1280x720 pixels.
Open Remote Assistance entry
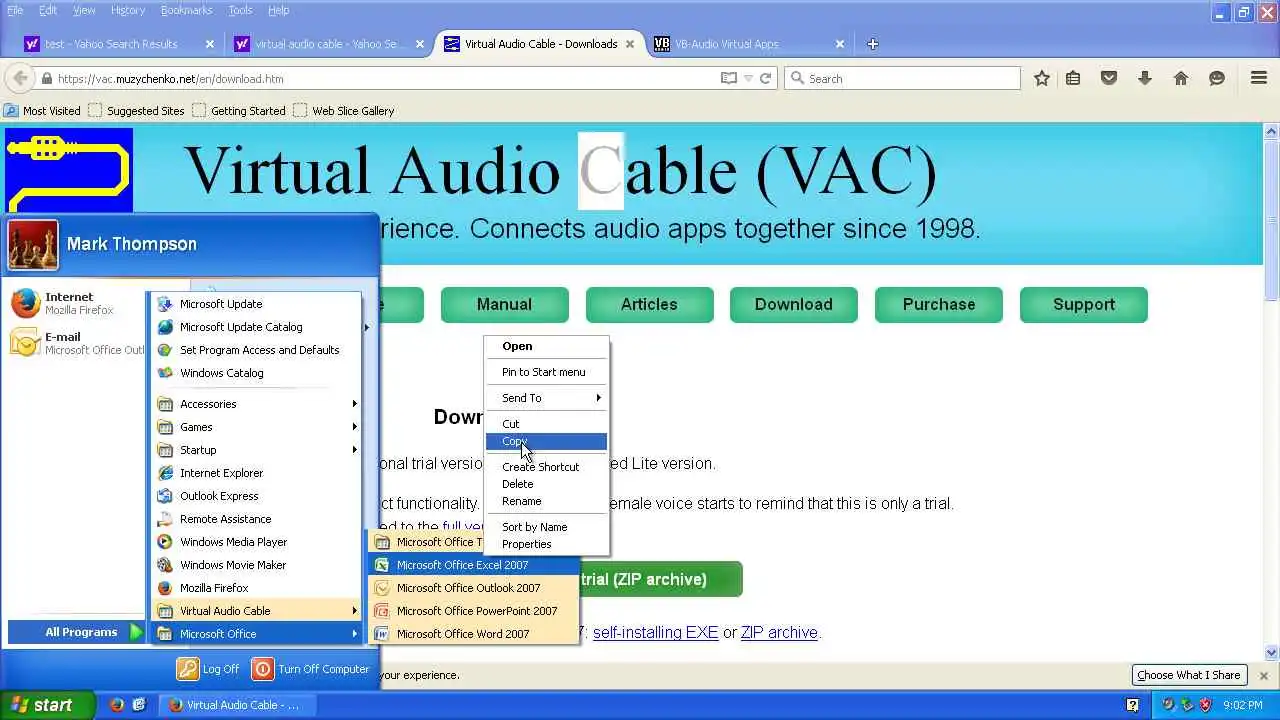[x=255, y=519]
